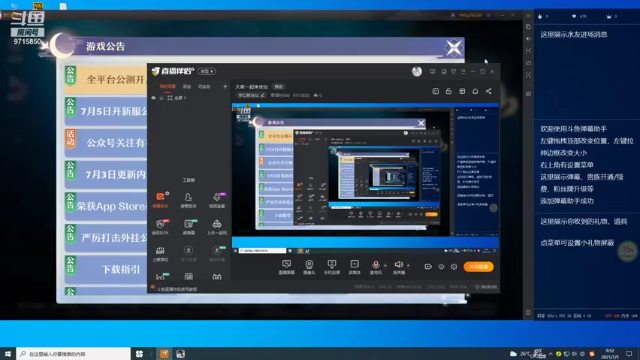Click the crown count in danmaku panel
The height and width of the screenshot is (360, 640).
(x=611, y=16)
